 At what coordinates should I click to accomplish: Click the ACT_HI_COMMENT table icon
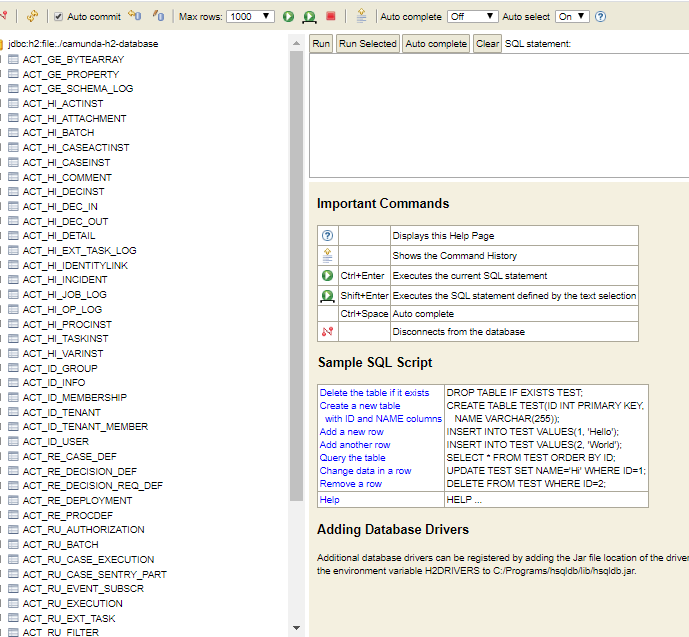click(14, 177)
